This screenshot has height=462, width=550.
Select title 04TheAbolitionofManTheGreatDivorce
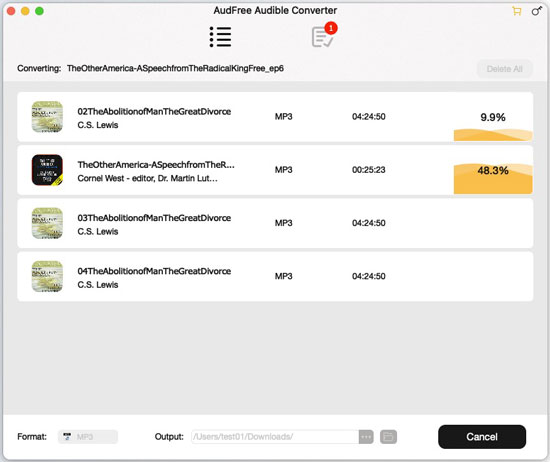(154, 271)
